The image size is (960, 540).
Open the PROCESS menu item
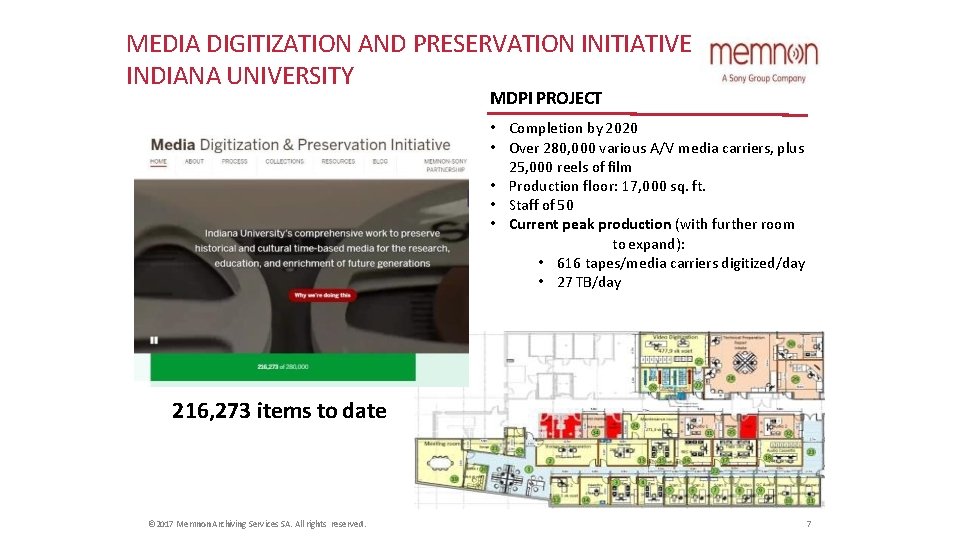click(234, 162)
